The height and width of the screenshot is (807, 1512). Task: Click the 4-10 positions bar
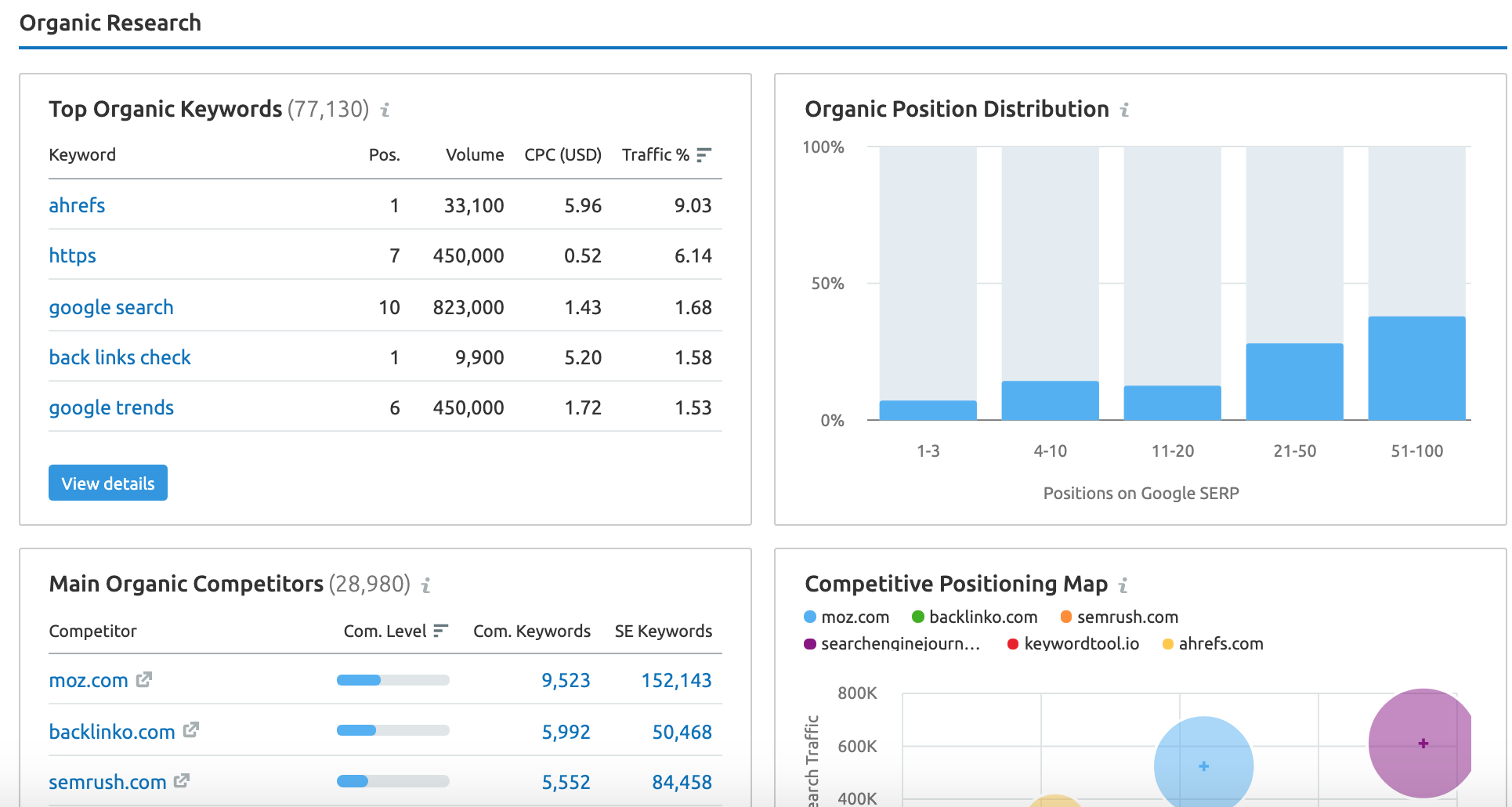(x=1050, y=400)
